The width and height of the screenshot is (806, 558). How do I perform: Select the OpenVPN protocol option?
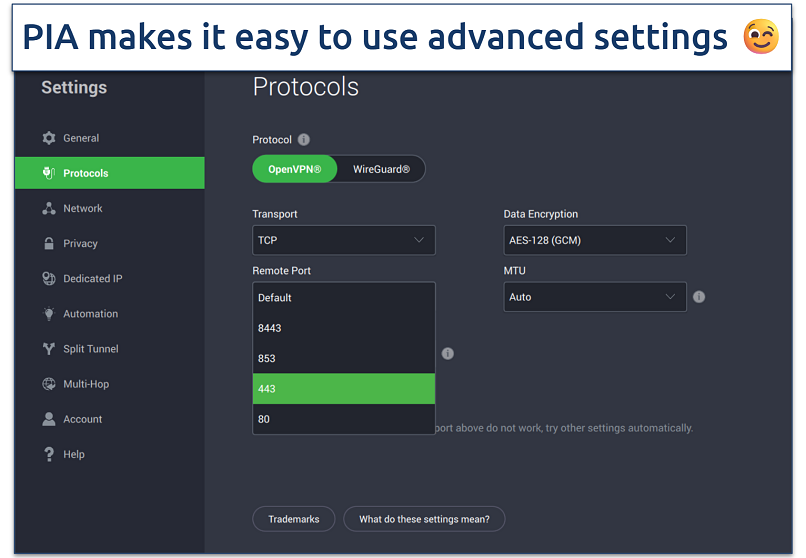pos(294,170)
